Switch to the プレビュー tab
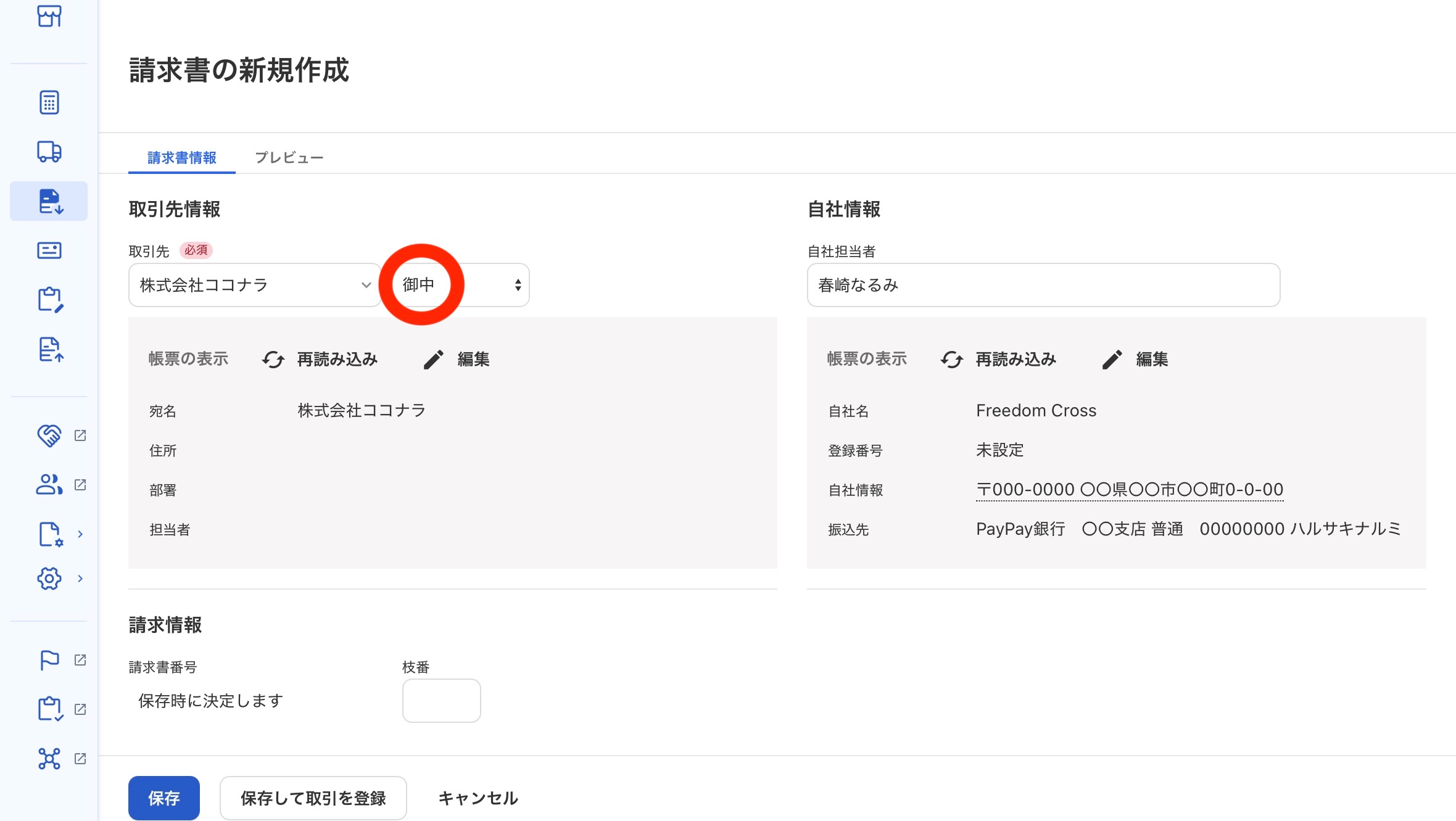The width and height of the screenshot is (1456, 821). [289, 158]
